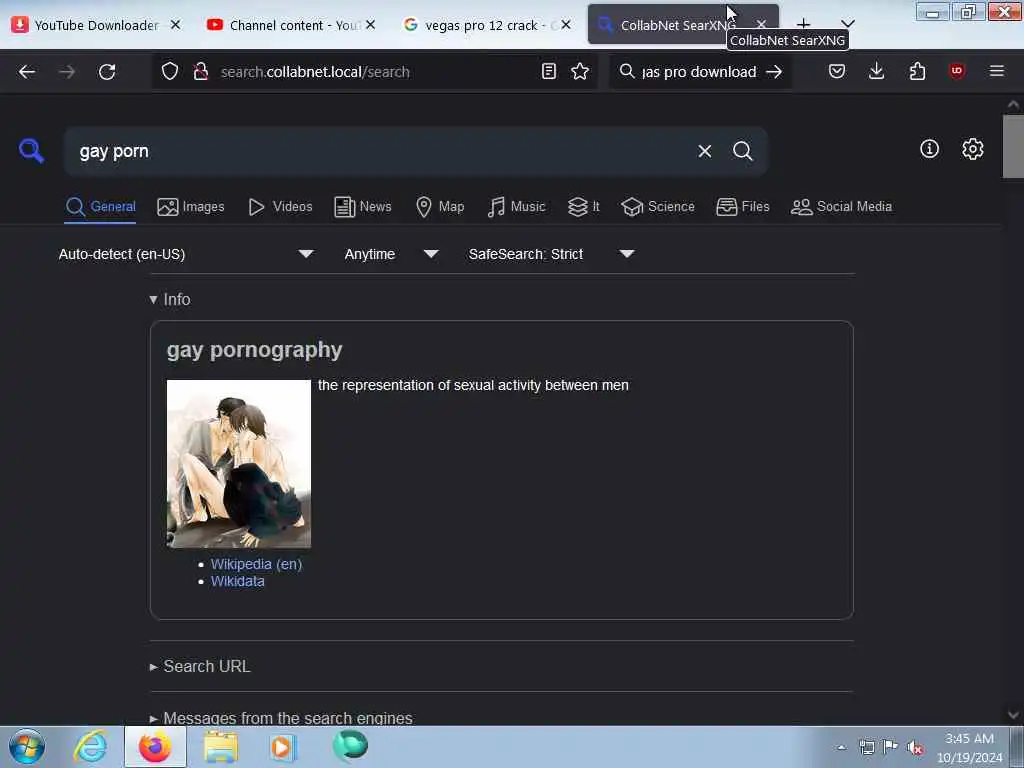Screen dimensions: 1024x768
Task: Open Windows Explorer folder on taskbar
Action: pos(221,746)
